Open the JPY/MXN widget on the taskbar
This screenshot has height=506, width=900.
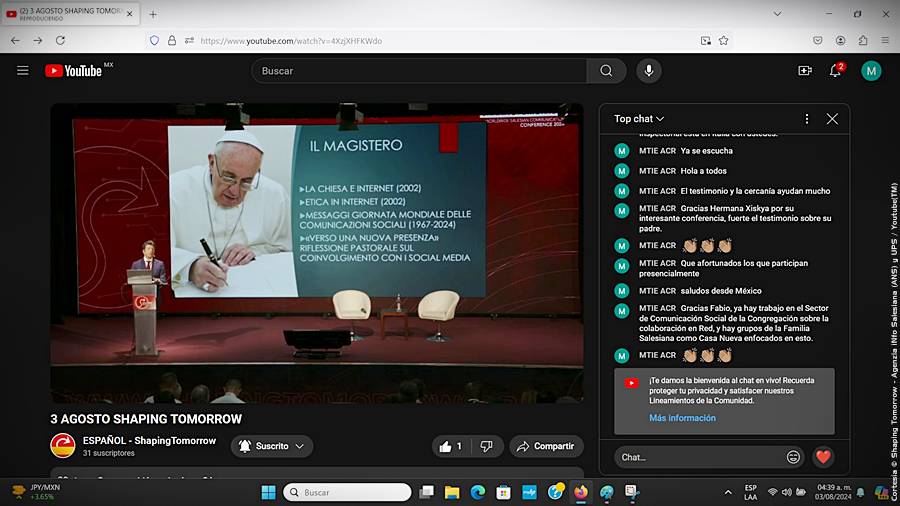click(x=36, y=492)
